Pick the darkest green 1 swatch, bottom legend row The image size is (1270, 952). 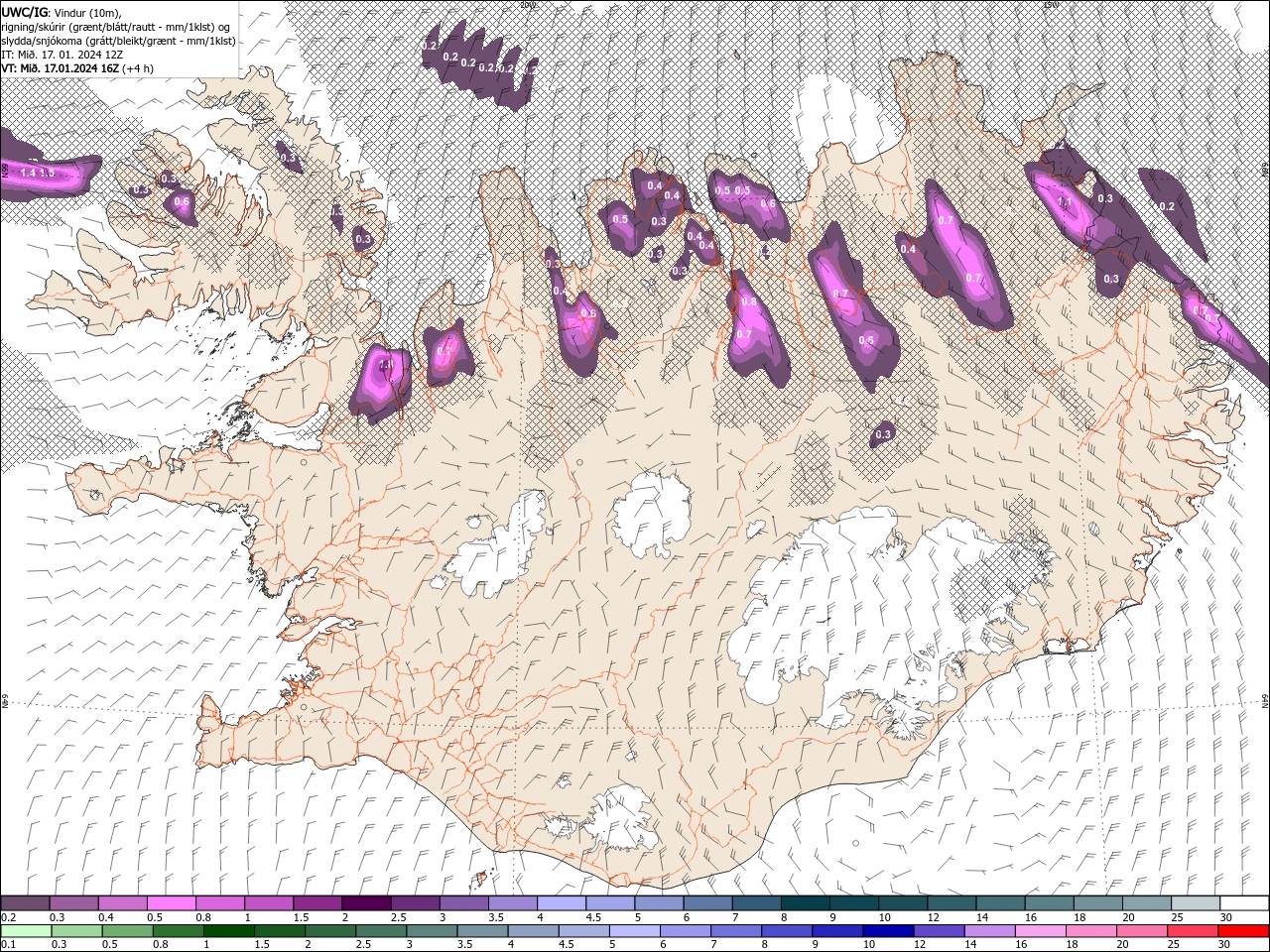228,931
